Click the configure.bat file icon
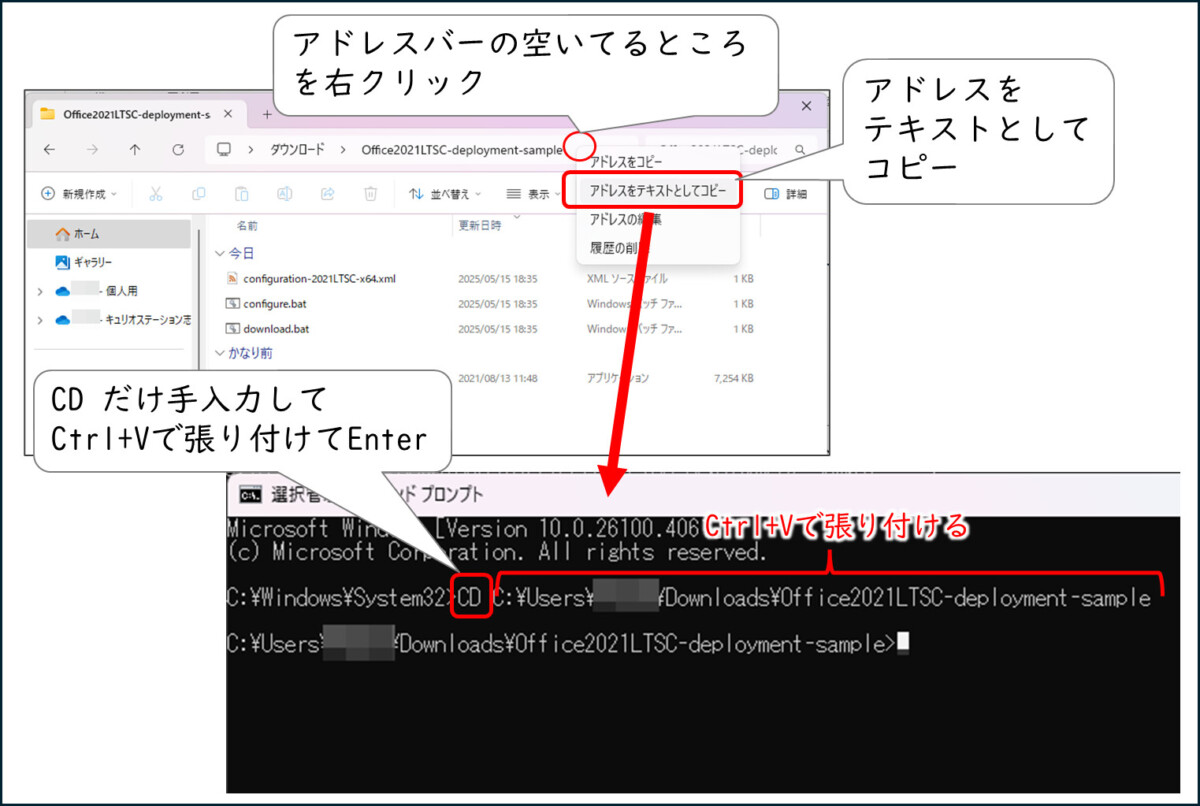 click(232, 303)
